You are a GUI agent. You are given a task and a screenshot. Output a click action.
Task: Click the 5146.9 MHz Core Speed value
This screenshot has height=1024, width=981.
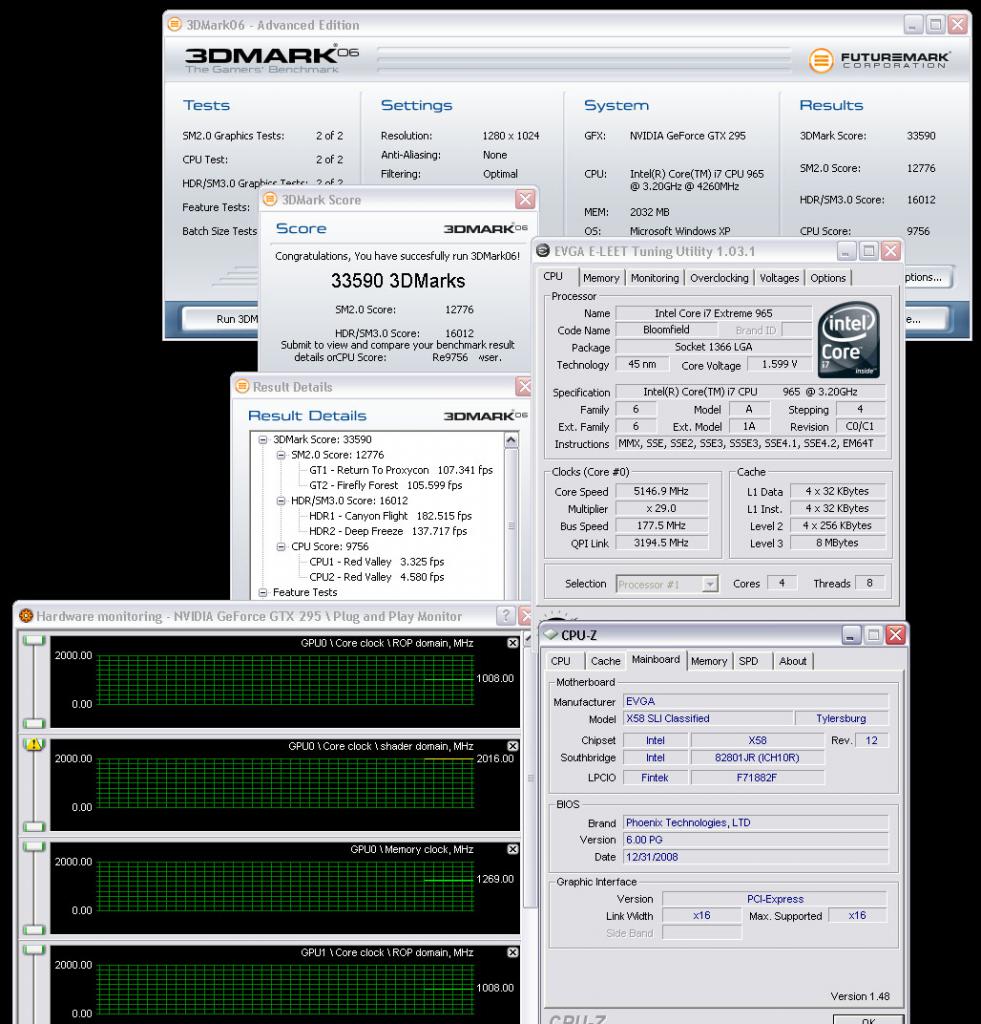pyautogui.click(x=661, y=491)
